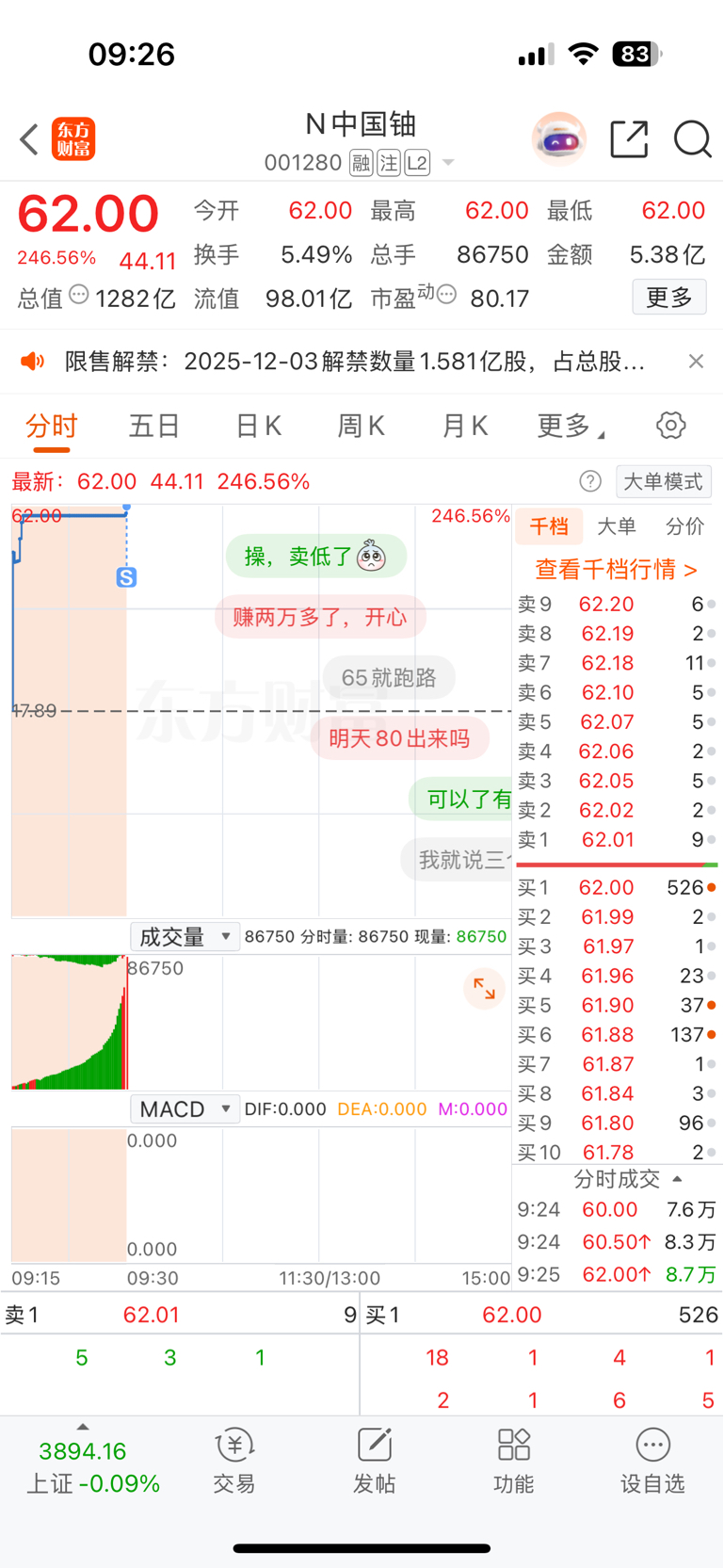
Task: Open the search magnifier icon
Action: [693, 139]
